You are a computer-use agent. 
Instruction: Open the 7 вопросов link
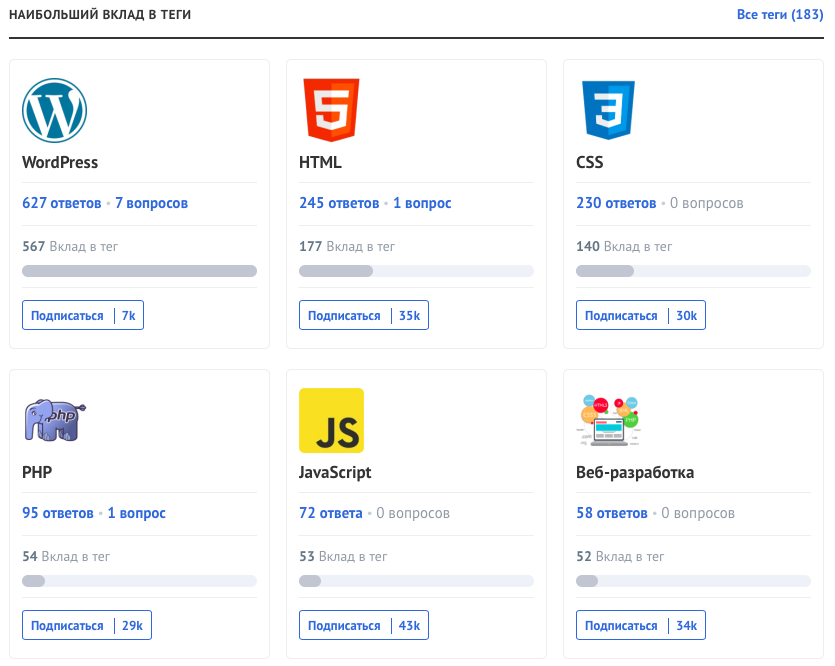[151, 203]
